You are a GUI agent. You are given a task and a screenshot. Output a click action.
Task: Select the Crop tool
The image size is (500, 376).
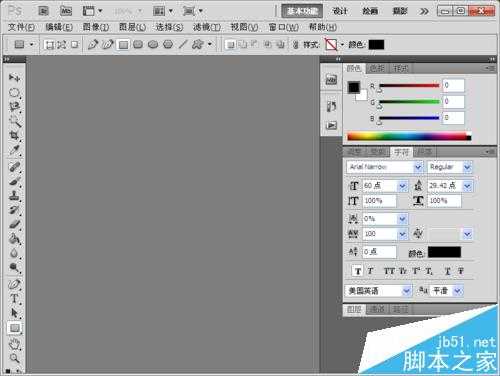coord(14,135)
